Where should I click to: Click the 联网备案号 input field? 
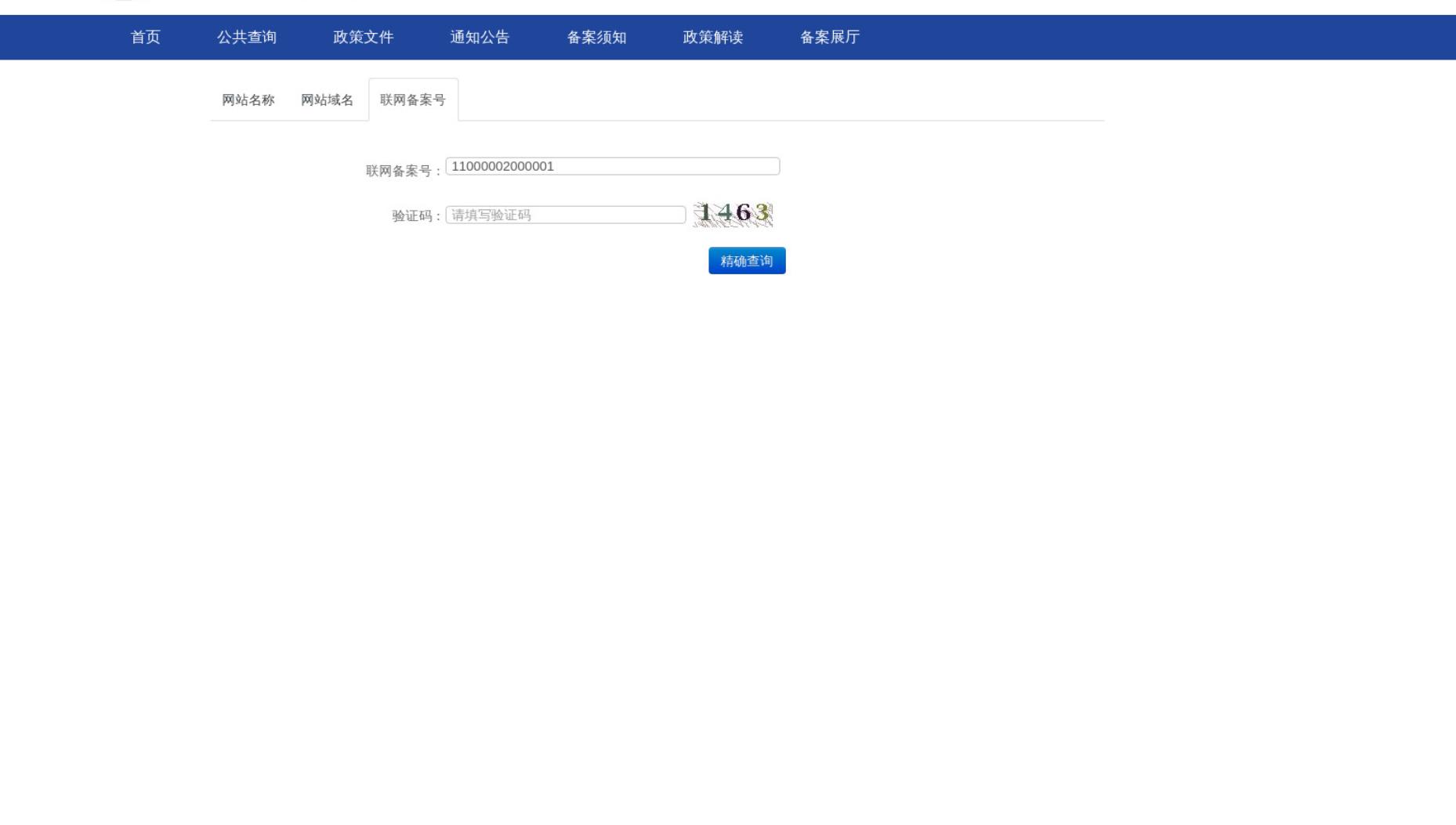point(613,166)
